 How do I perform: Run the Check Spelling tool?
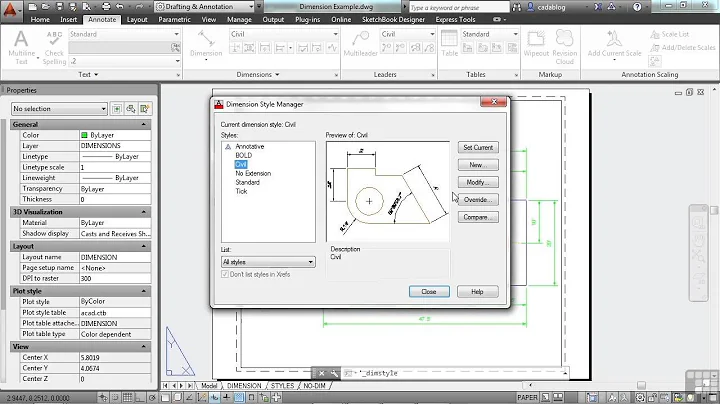(54, 47)
